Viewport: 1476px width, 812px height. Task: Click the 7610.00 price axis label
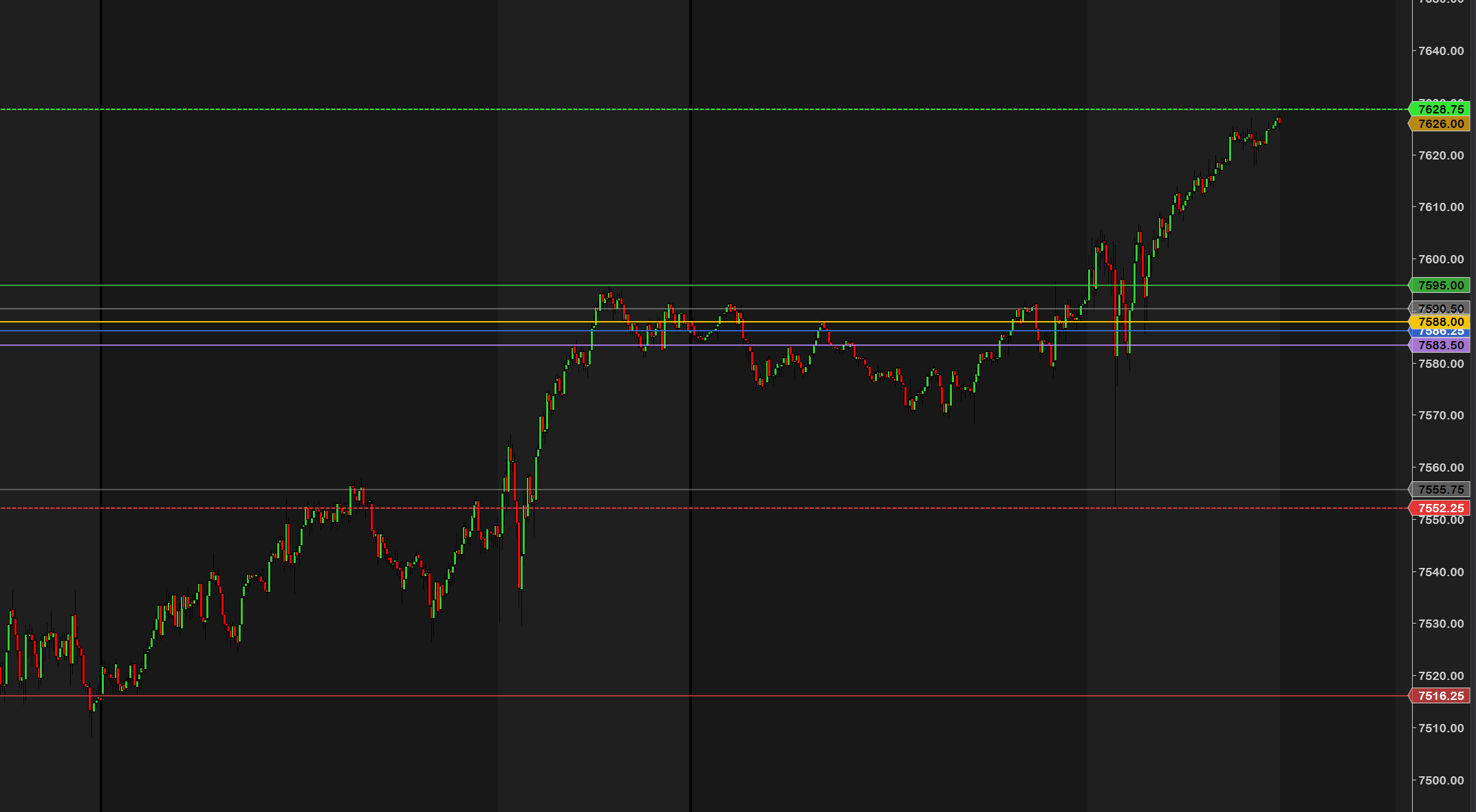click(1441, 207)
